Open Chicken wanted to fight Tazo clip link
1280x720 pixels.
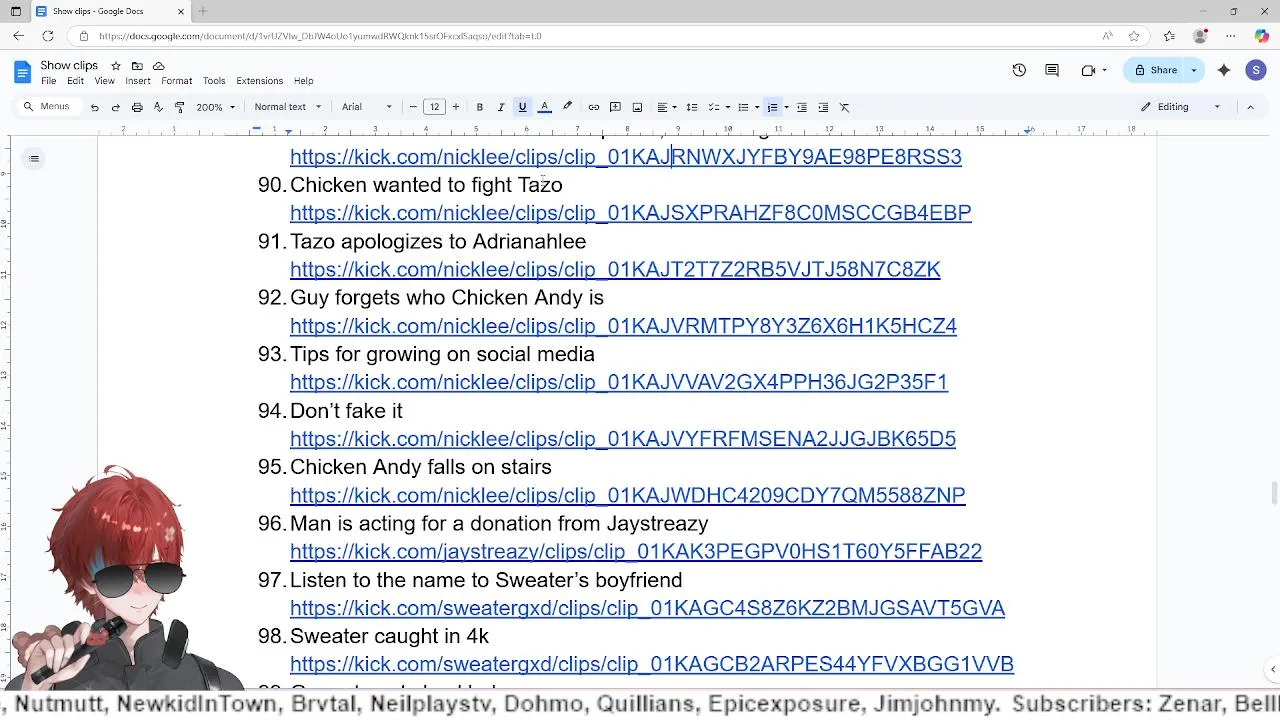631,213
